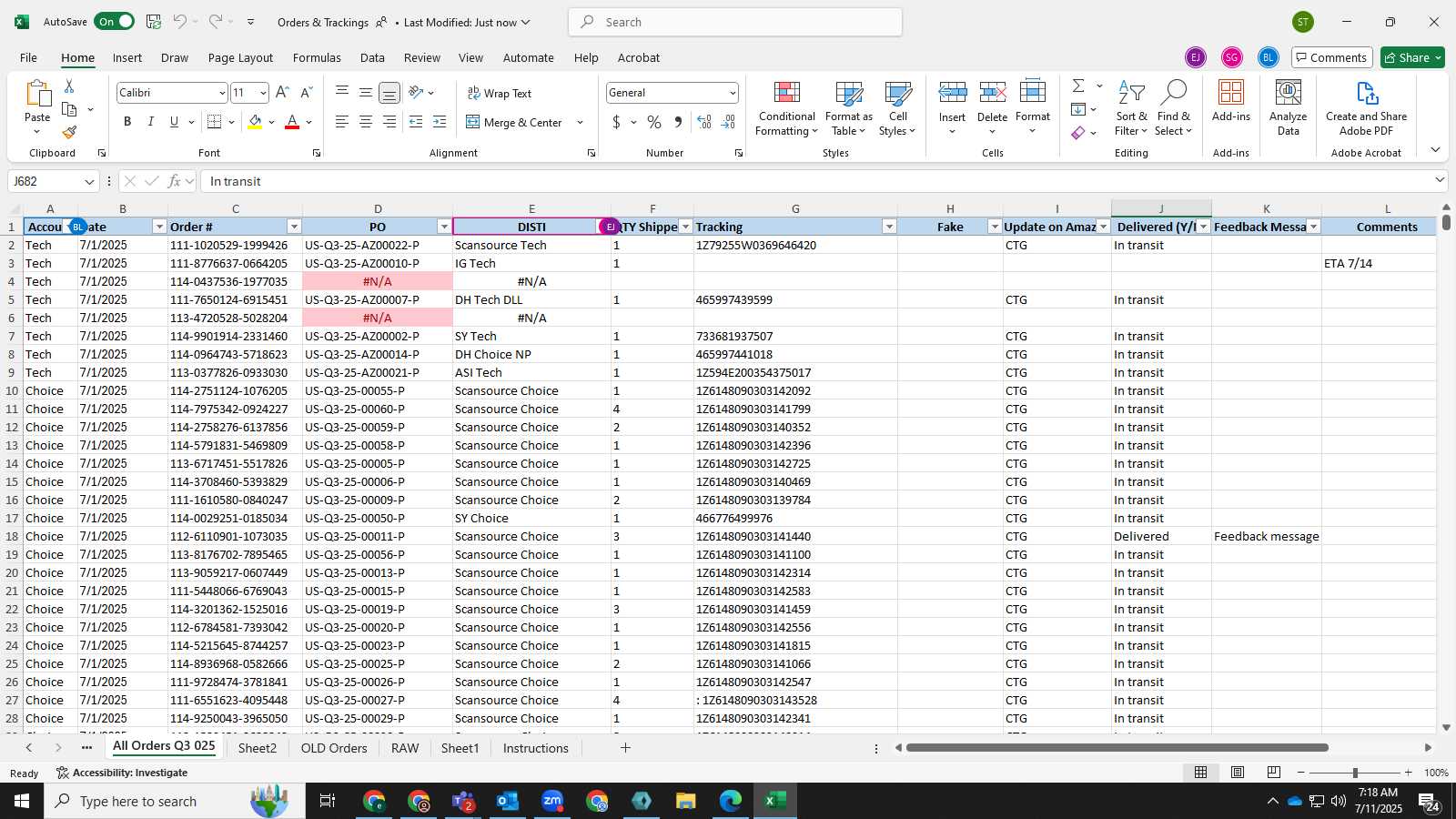Toggle Align Right
This screenshot has height=819, width=1456.
(389, 122)
